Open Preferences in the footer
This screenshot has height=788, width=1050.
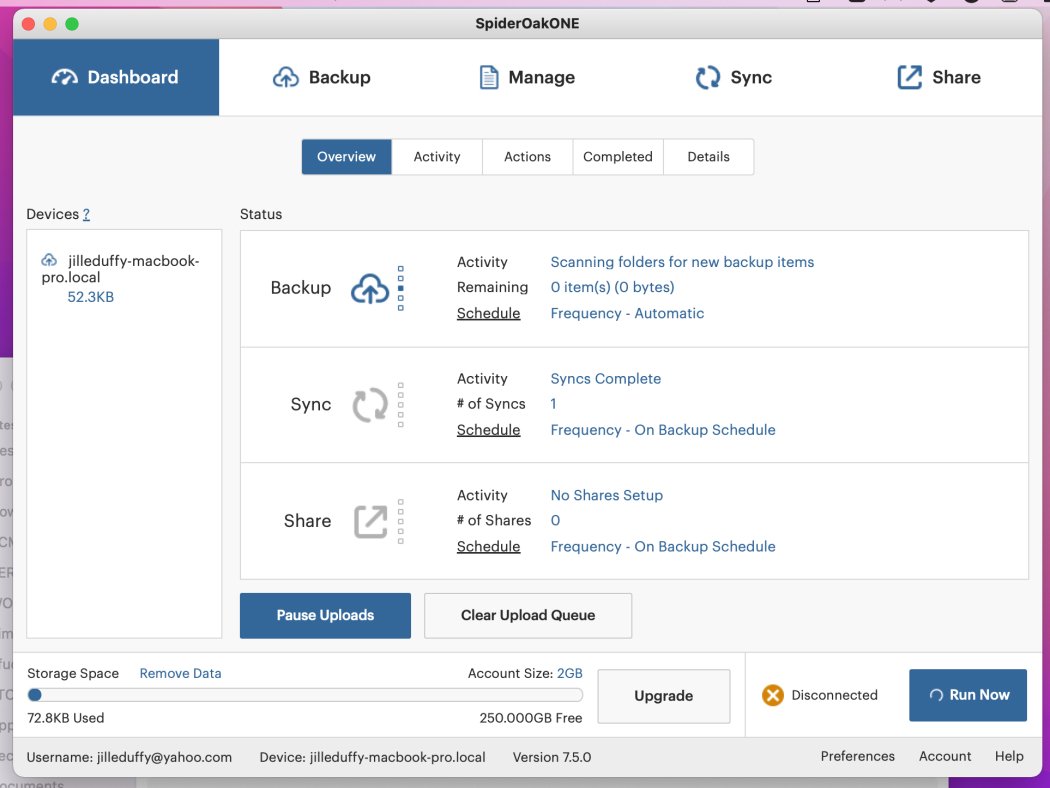[x=858, y=756]
